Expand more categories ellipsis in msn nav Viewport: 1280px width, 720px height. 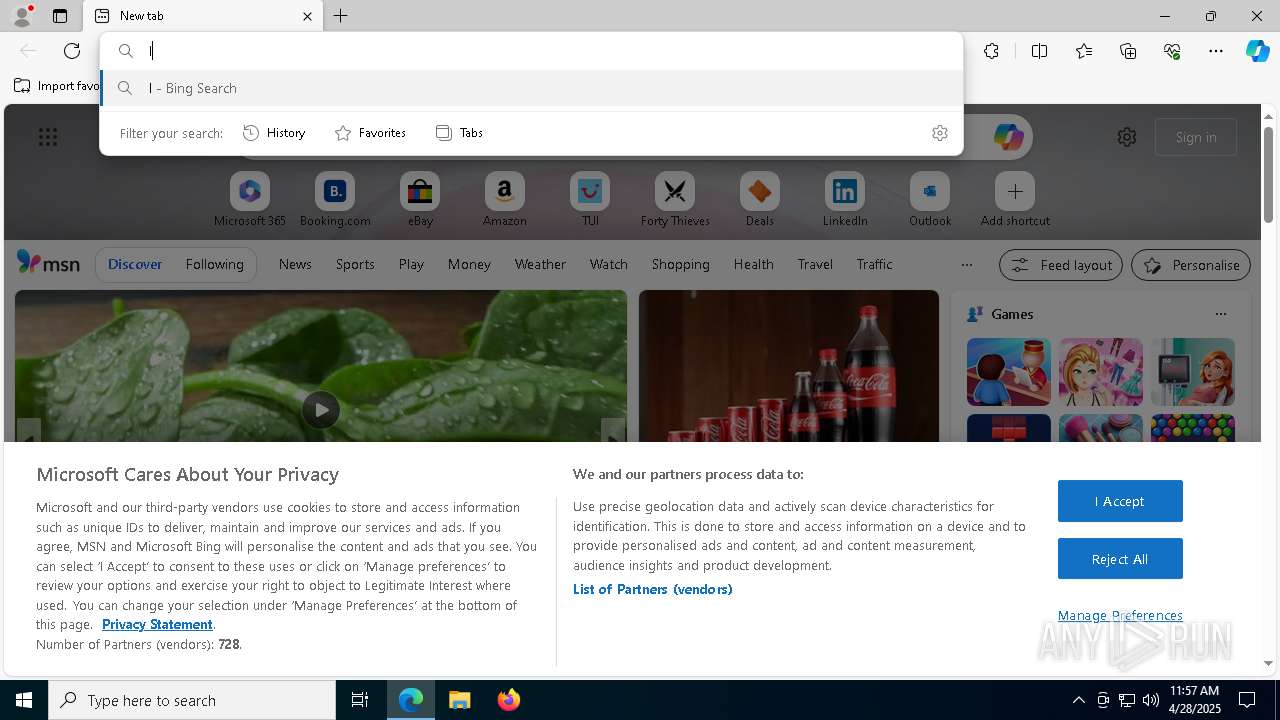[x=966, y=265]
